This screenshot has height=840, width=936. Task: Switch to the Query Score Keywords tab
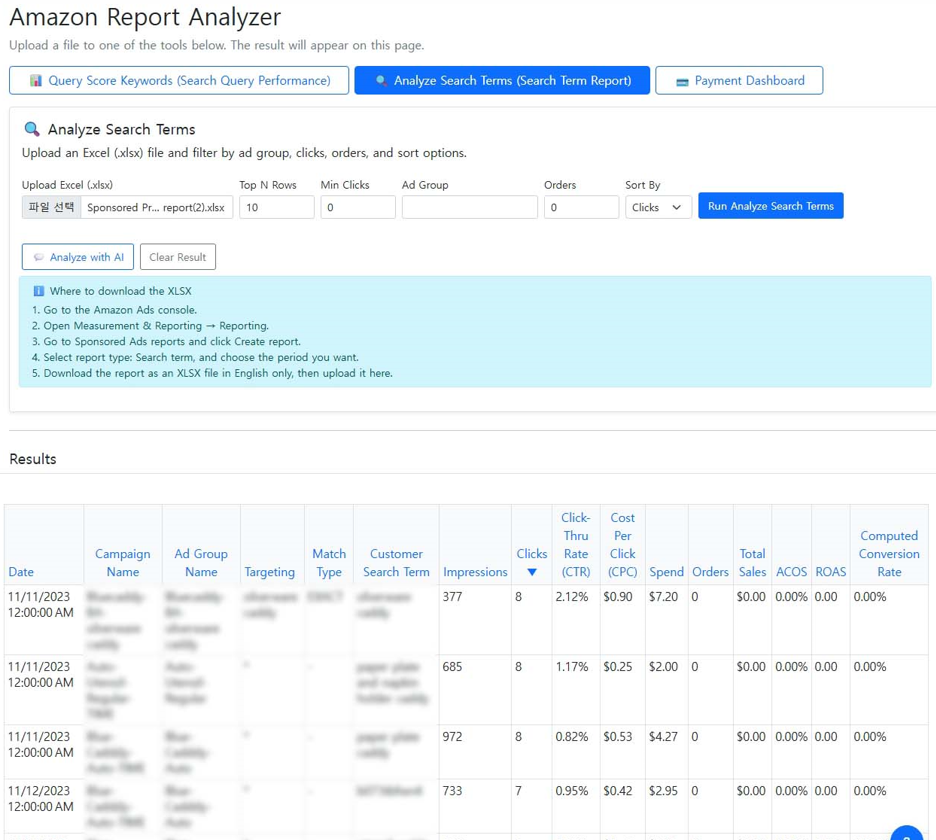[x=178, y=79]
